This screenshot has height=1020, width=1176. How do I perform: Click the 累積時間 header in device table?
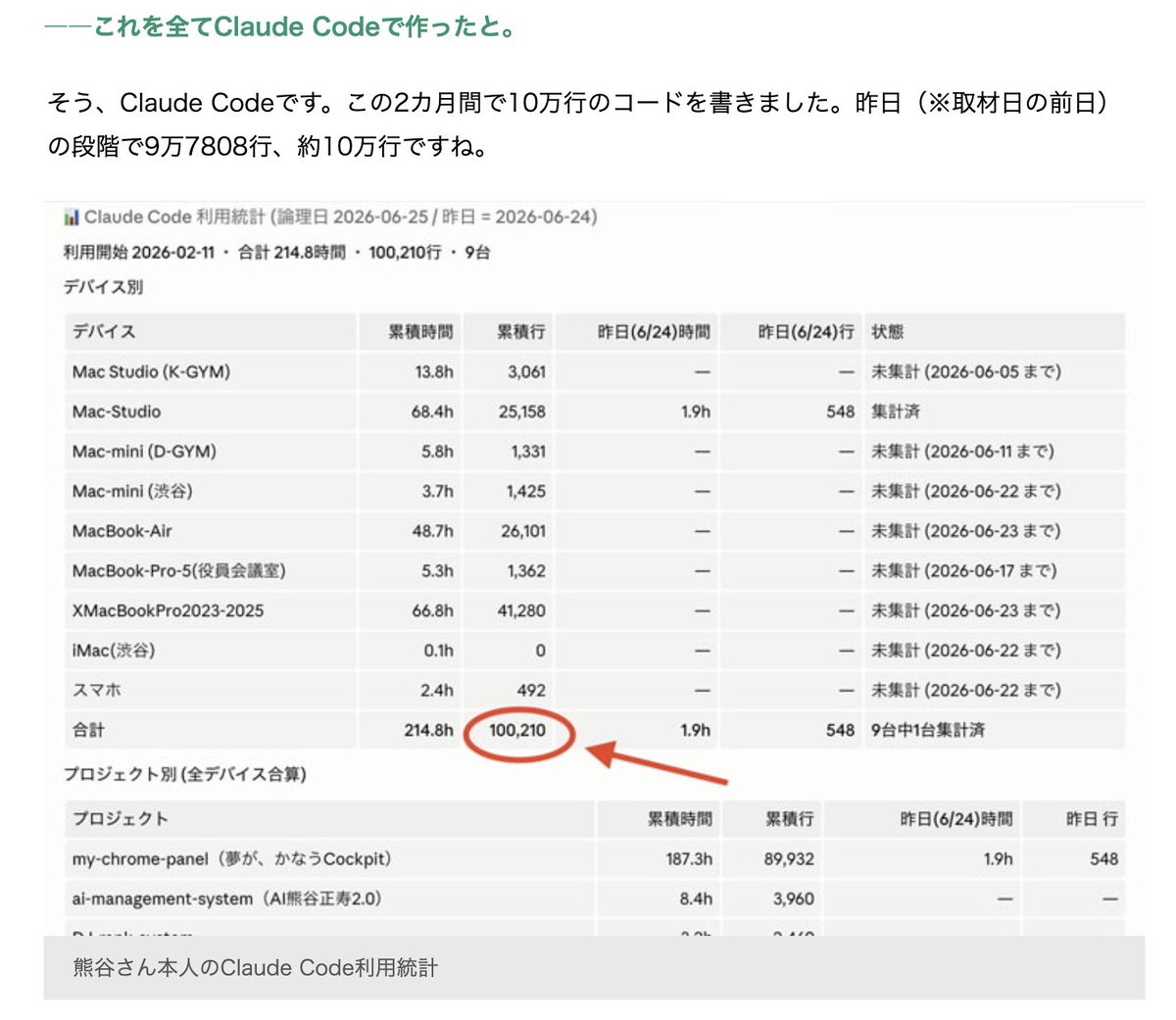pyautogui.click(x=420, y=332)
